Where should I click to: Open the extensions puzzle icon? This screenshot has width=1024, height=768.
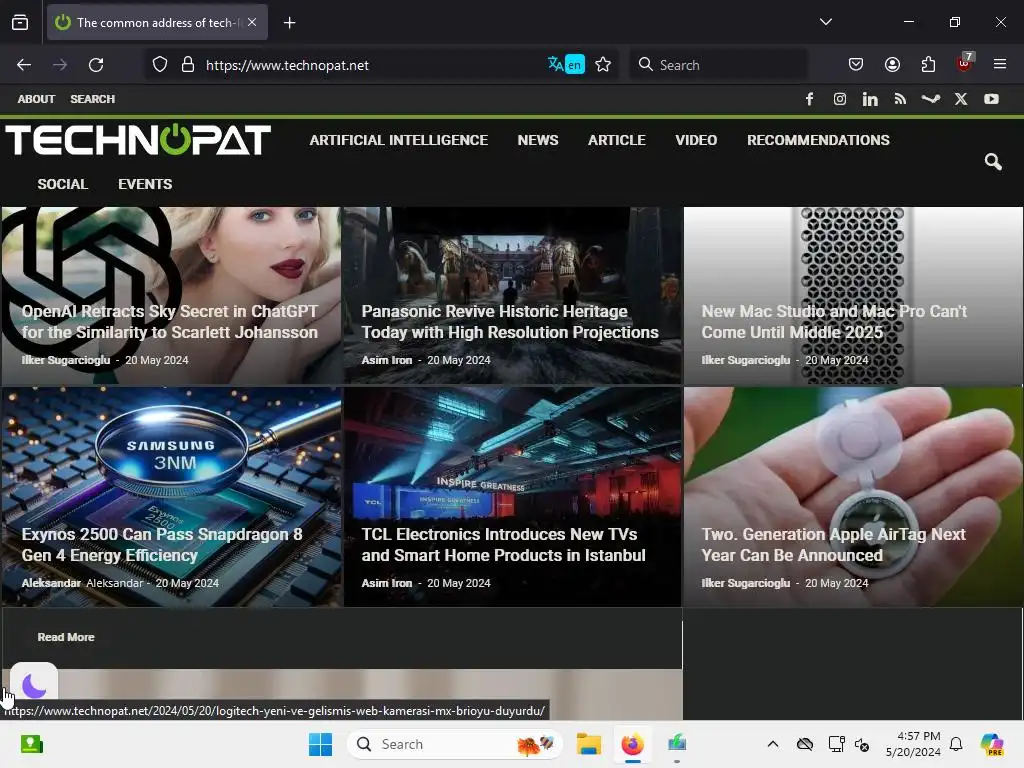928,64
